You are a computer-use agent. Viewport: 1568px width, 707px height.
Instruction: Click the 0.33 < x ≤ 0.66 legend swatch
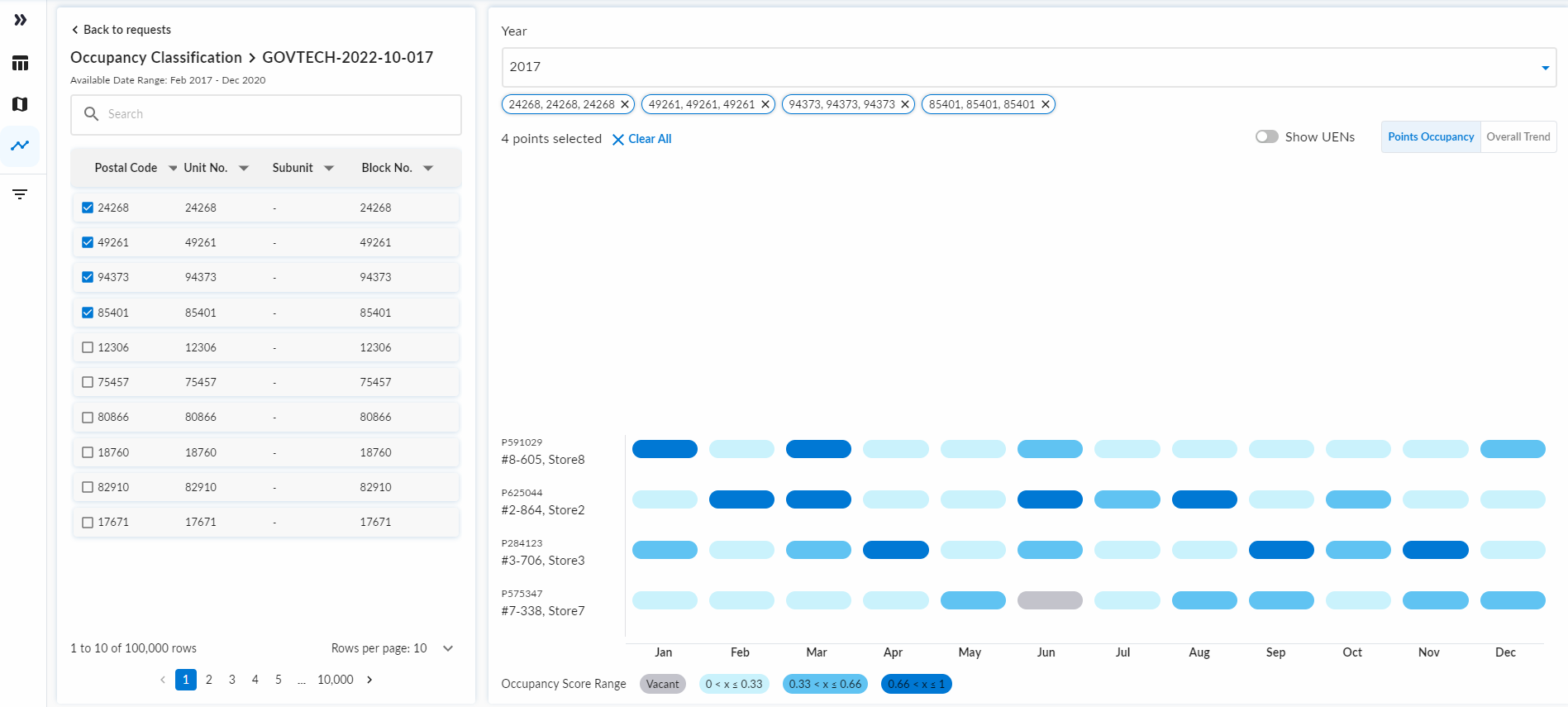click(825, 684)
